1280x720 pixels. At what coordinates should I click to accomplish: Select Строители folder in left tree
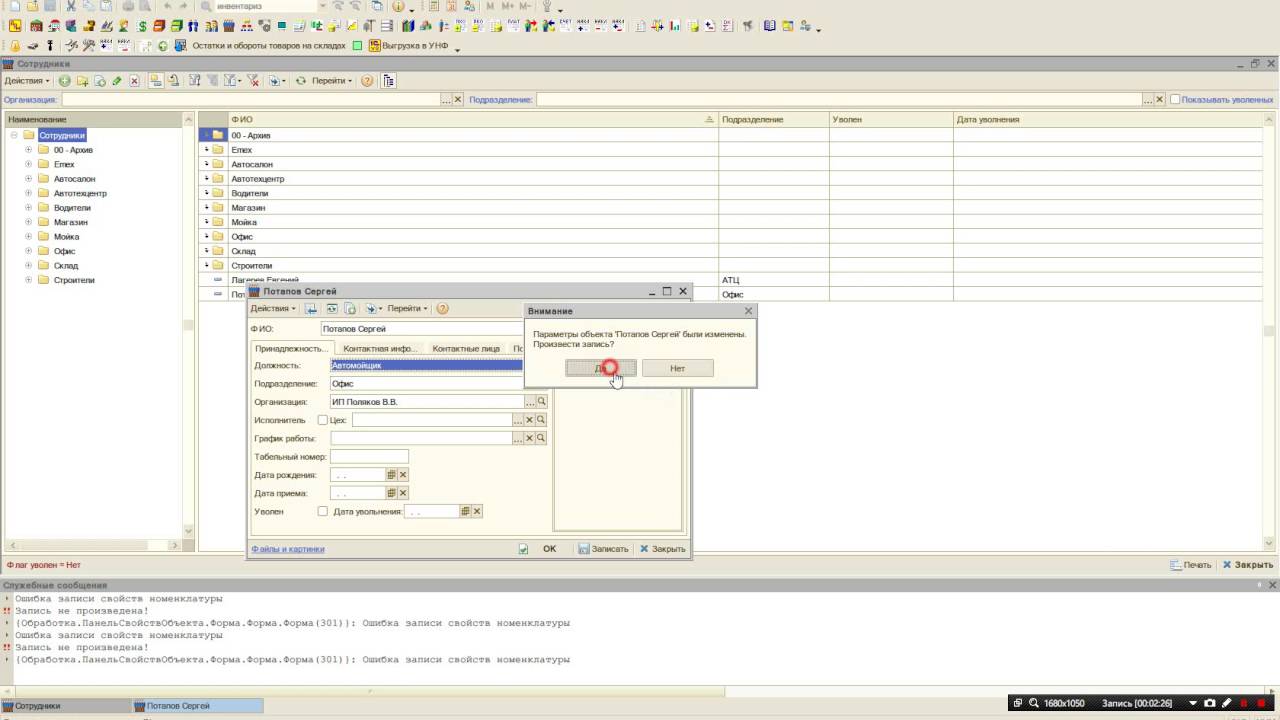click(x=74, y=280)
